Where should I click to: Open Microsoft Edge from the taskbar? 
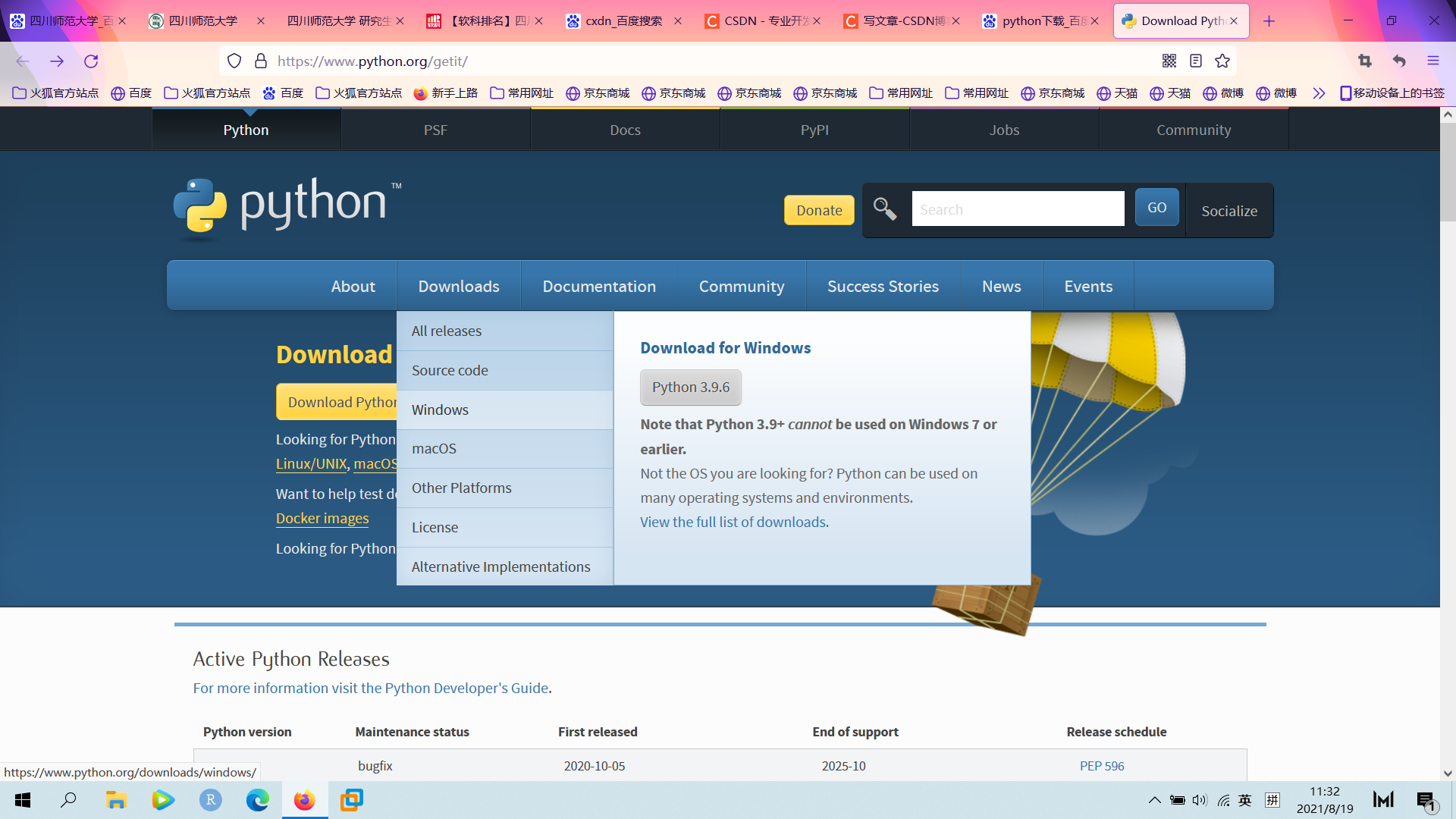(x=258, y=800)
